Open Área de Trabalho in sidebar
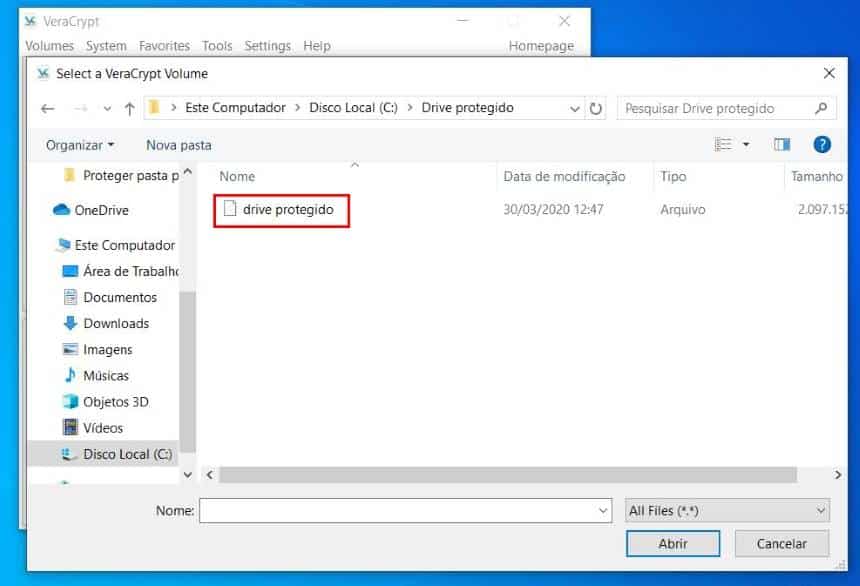860x586 pixels. coord(121,271)
